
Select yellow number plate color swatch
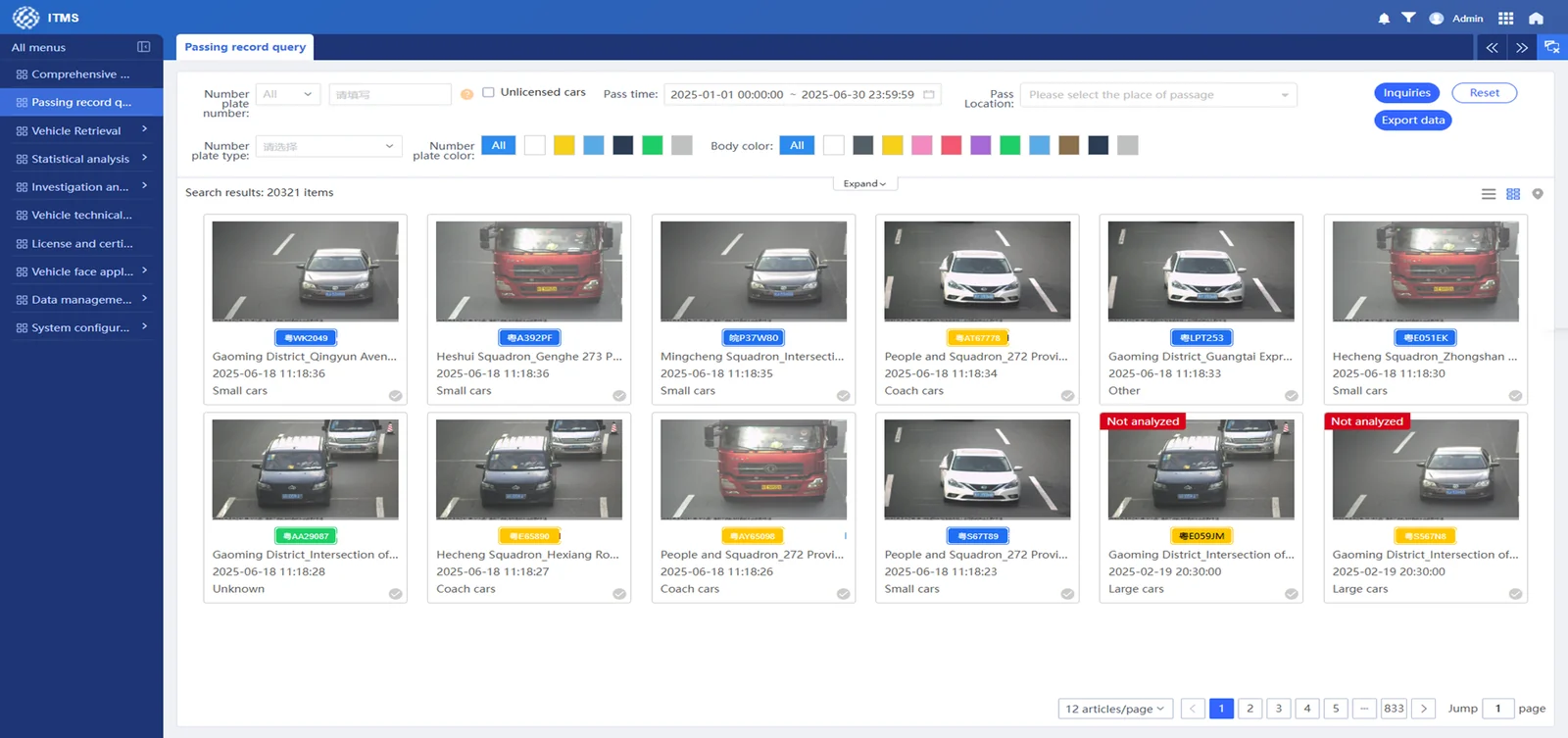[x=563, y=145]
